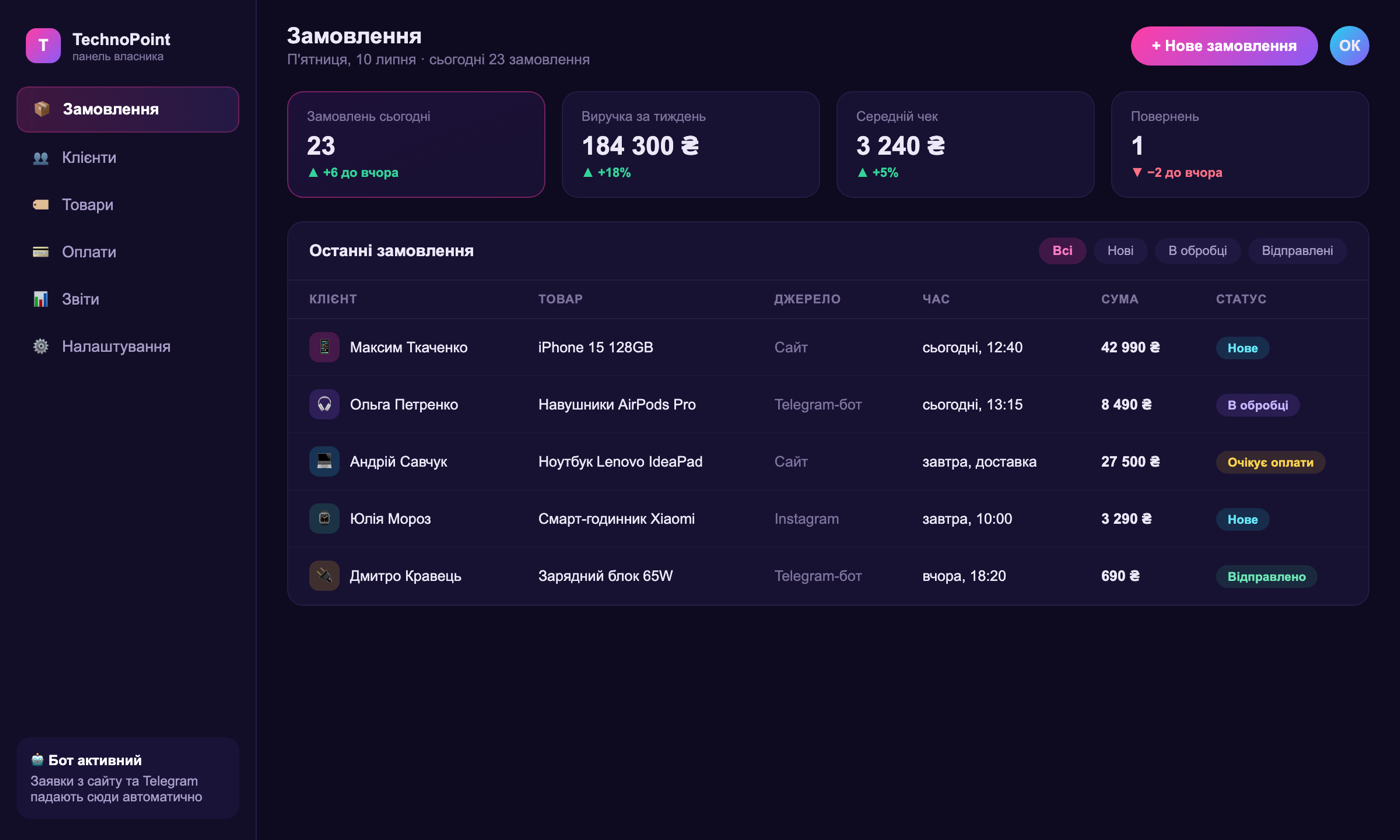Select the Товари tag icon
The height and width of the screenshot is (840, 1400).
click(41, 205)
